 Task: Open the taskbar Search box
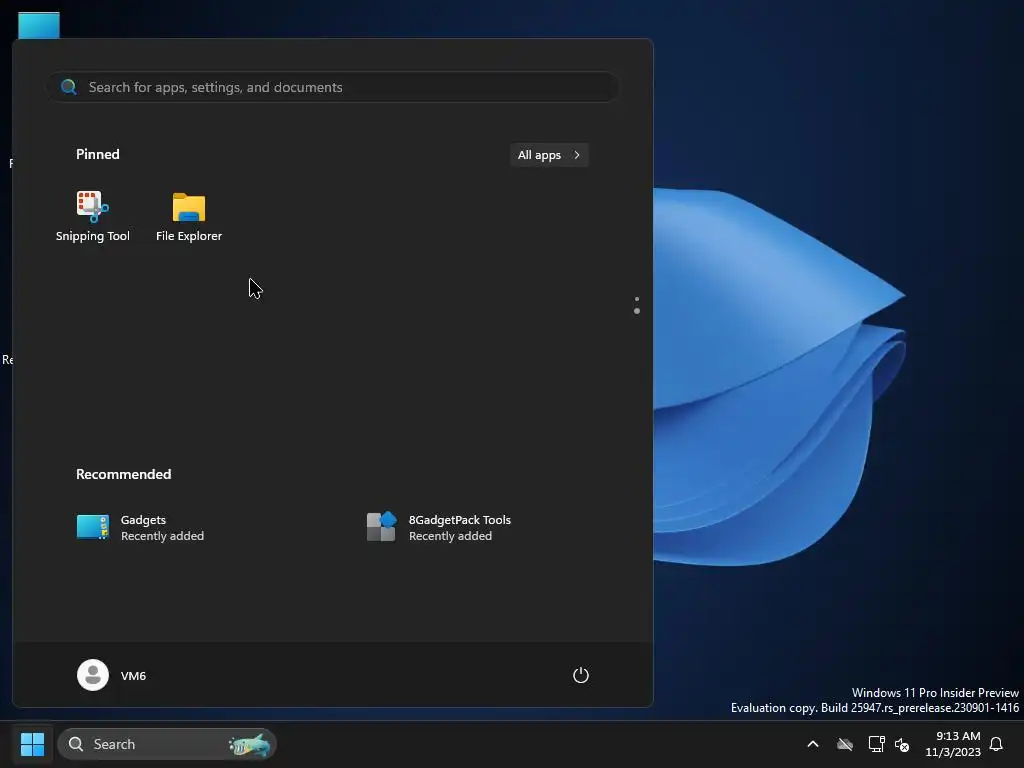click(167, 744)
